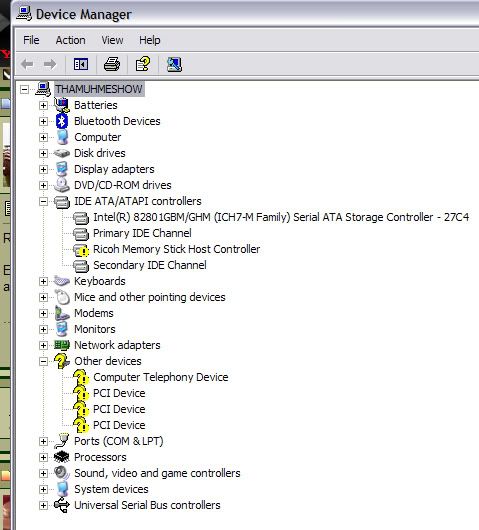This screenshot has width=479, height=530.
Task: Select the Network adapters label
Action: [117, 345]
